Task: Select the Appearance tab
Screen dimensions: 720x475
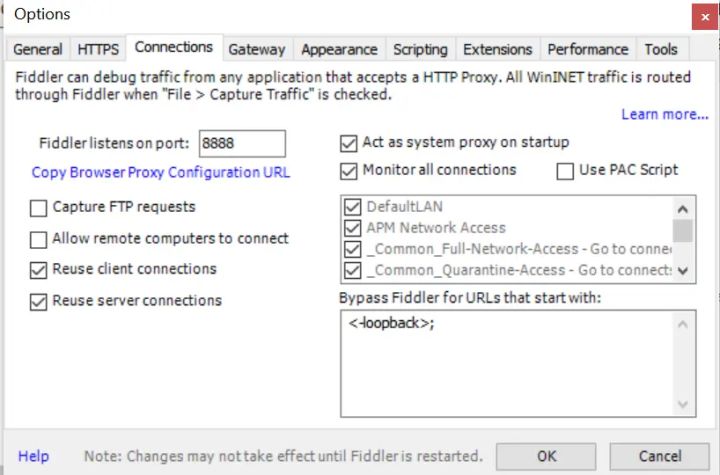Action: [339, 49]
